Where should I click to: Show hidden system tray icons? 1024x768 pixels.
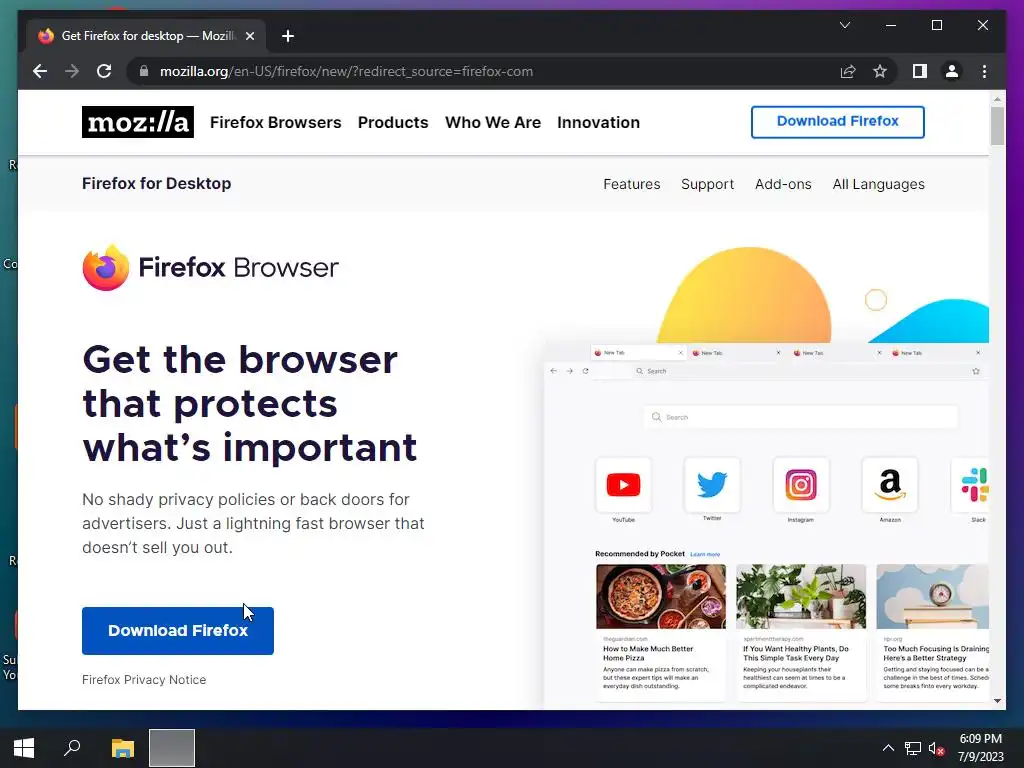(x=888, y=748)
